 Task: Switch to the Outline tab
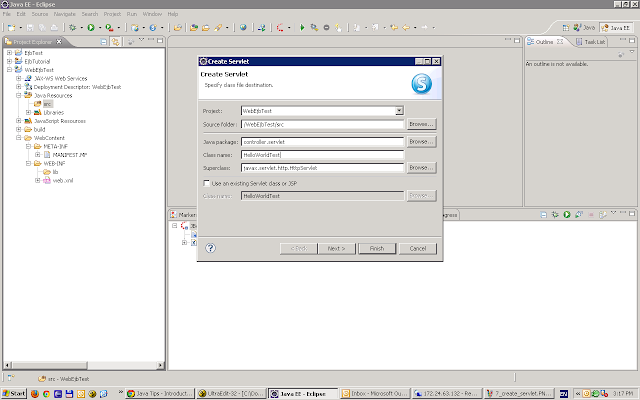(x=545, y=42)
